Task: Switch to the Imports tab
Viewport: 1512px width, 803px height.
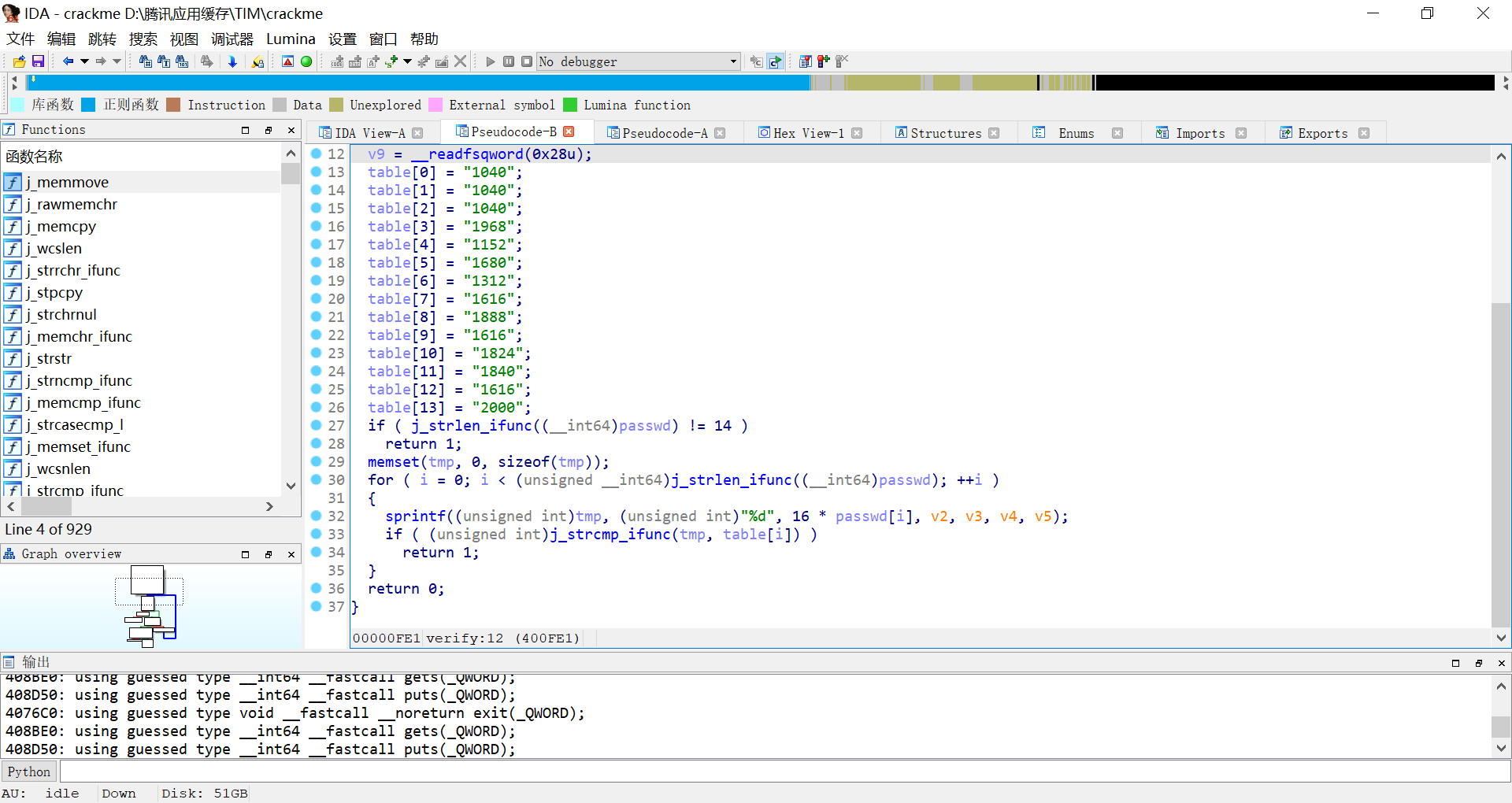Action: (1200, 133)
